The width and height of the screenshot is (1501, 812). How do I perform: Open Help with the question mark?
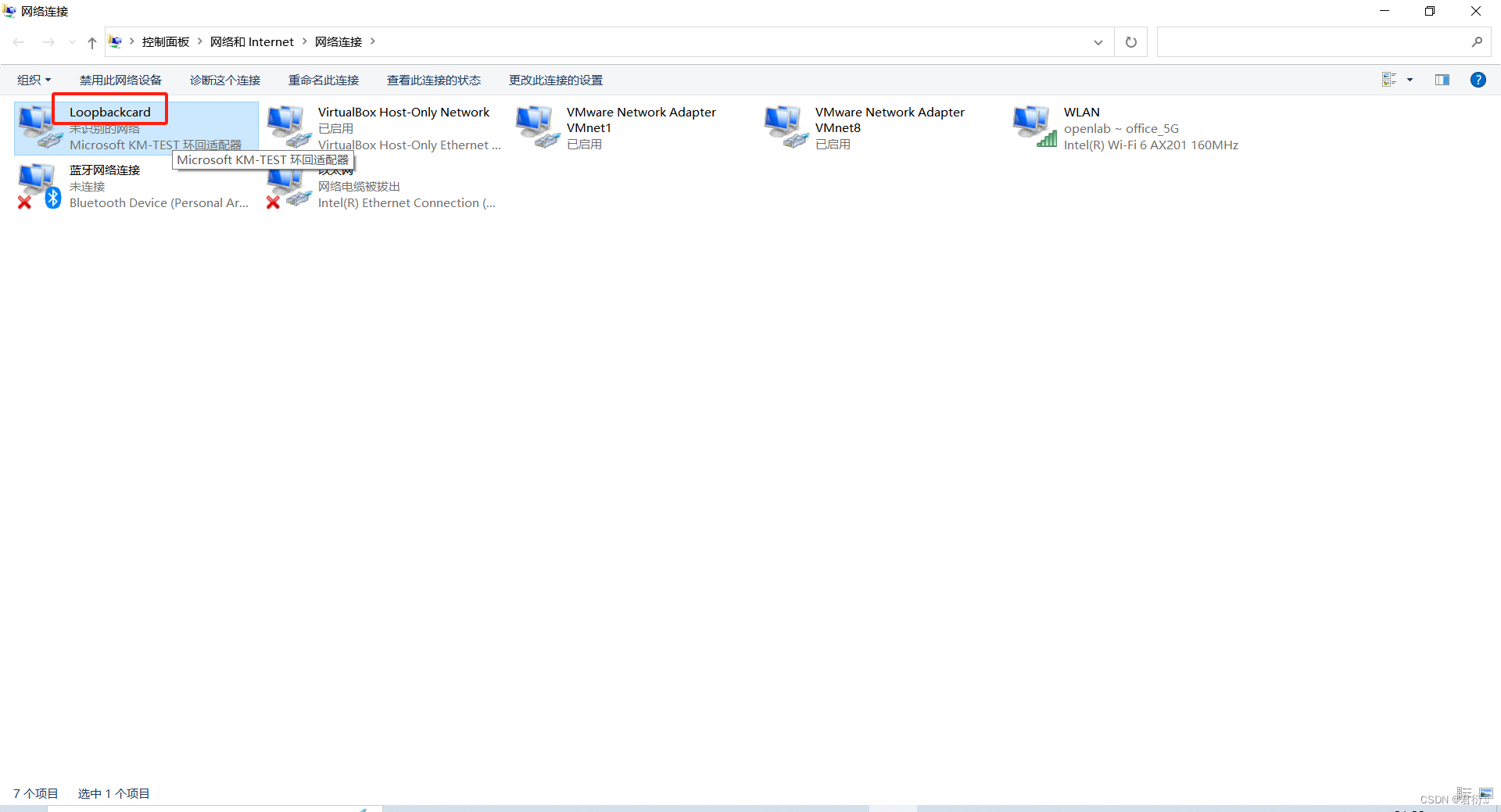coord(1478,80)
